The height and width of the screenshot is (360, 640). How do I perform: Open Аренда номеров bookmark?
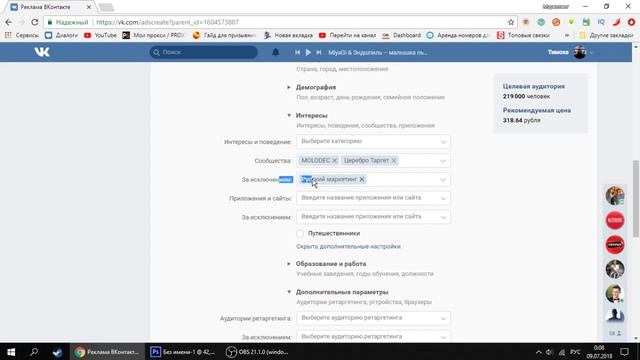458,36
